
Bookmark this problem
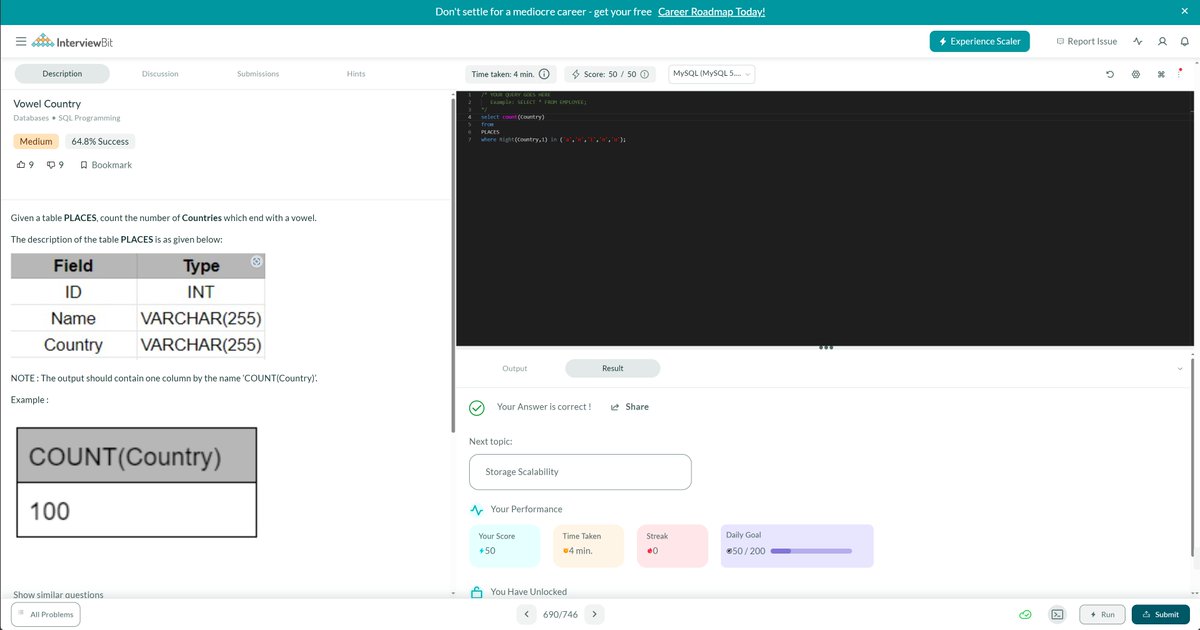pos(106,165)
